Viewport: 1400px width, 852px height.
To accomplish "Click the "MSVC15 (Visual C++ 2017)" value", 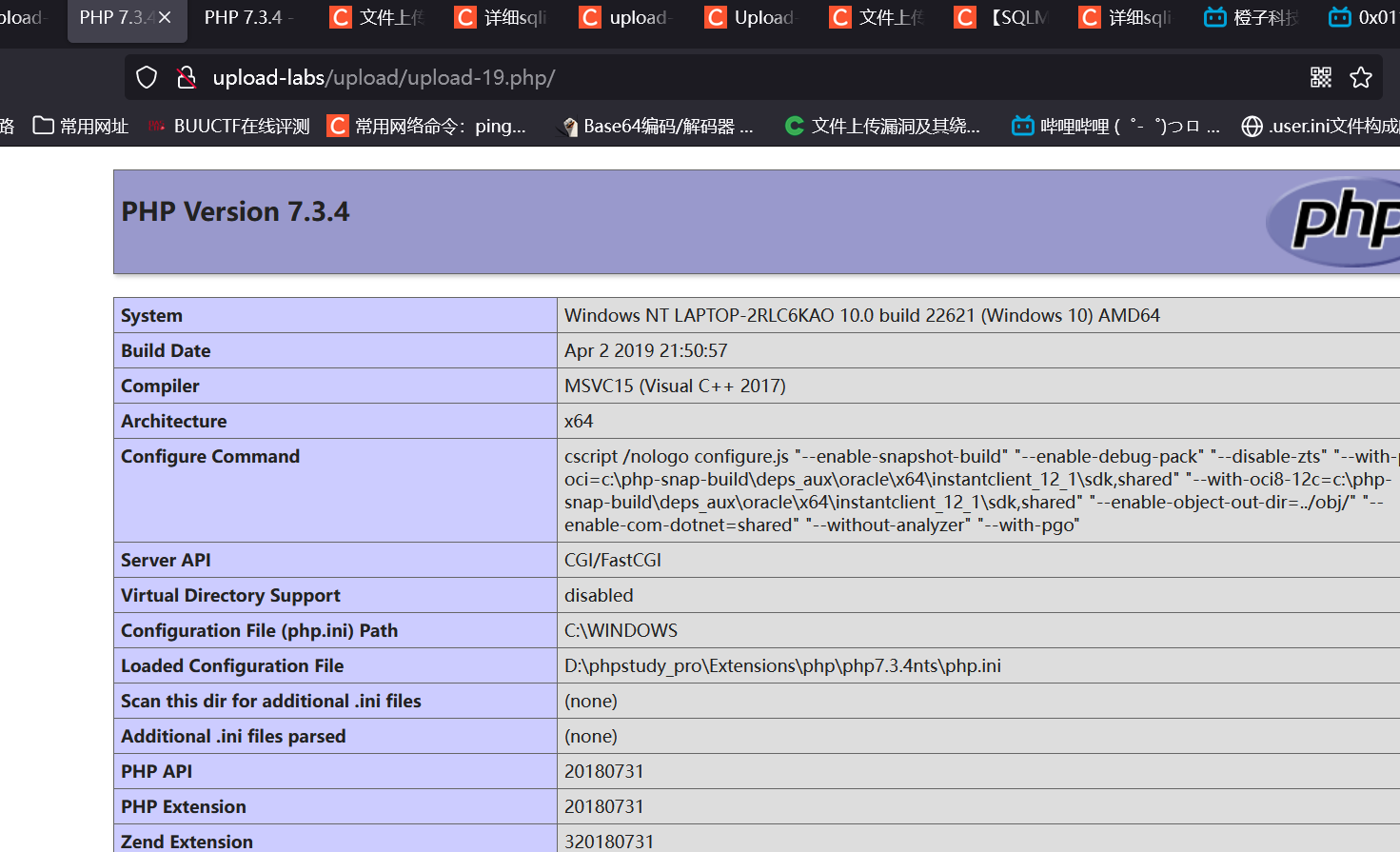I will click(675, 386).
